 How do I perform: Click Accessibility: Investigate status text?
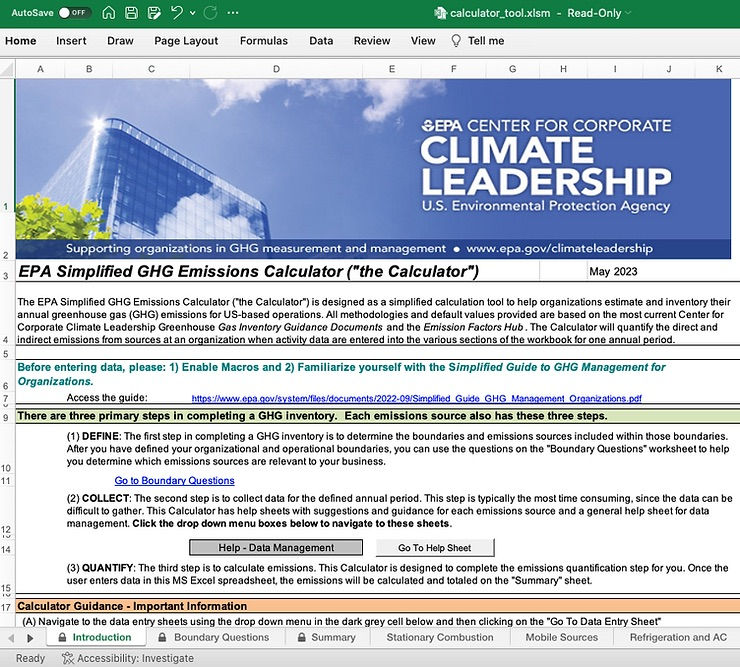tap(135, 658)
